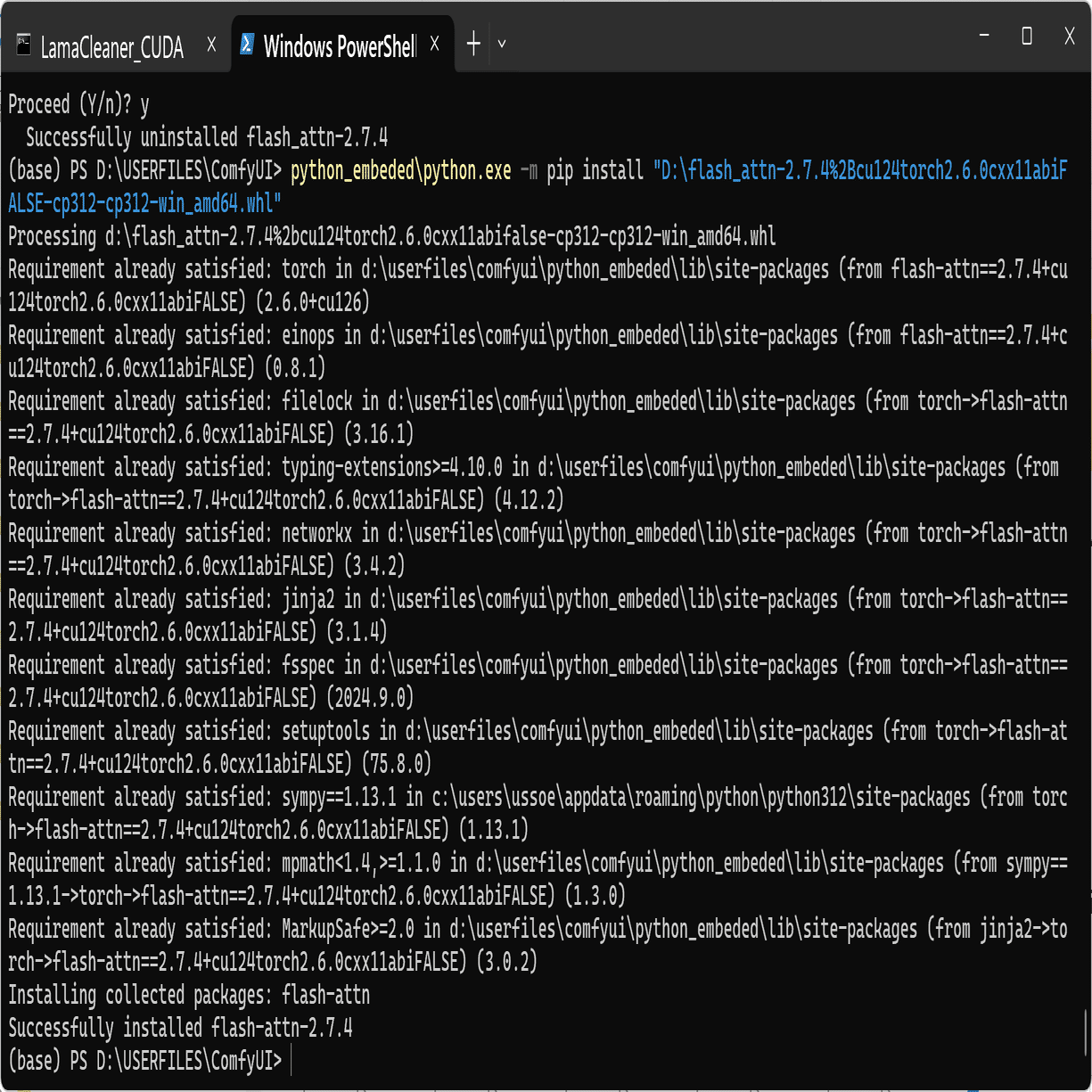
Task: Maximize the terminal window
Action: (x=1027, y=37)
